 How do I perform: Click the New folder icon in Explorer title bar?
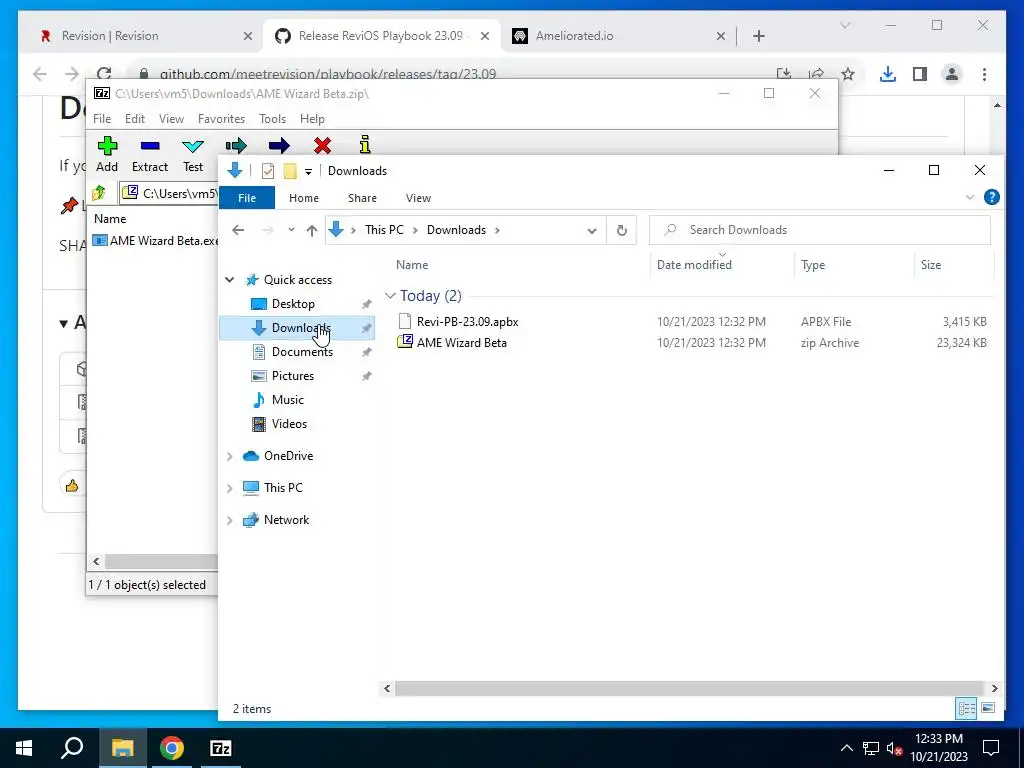(290, 171)
